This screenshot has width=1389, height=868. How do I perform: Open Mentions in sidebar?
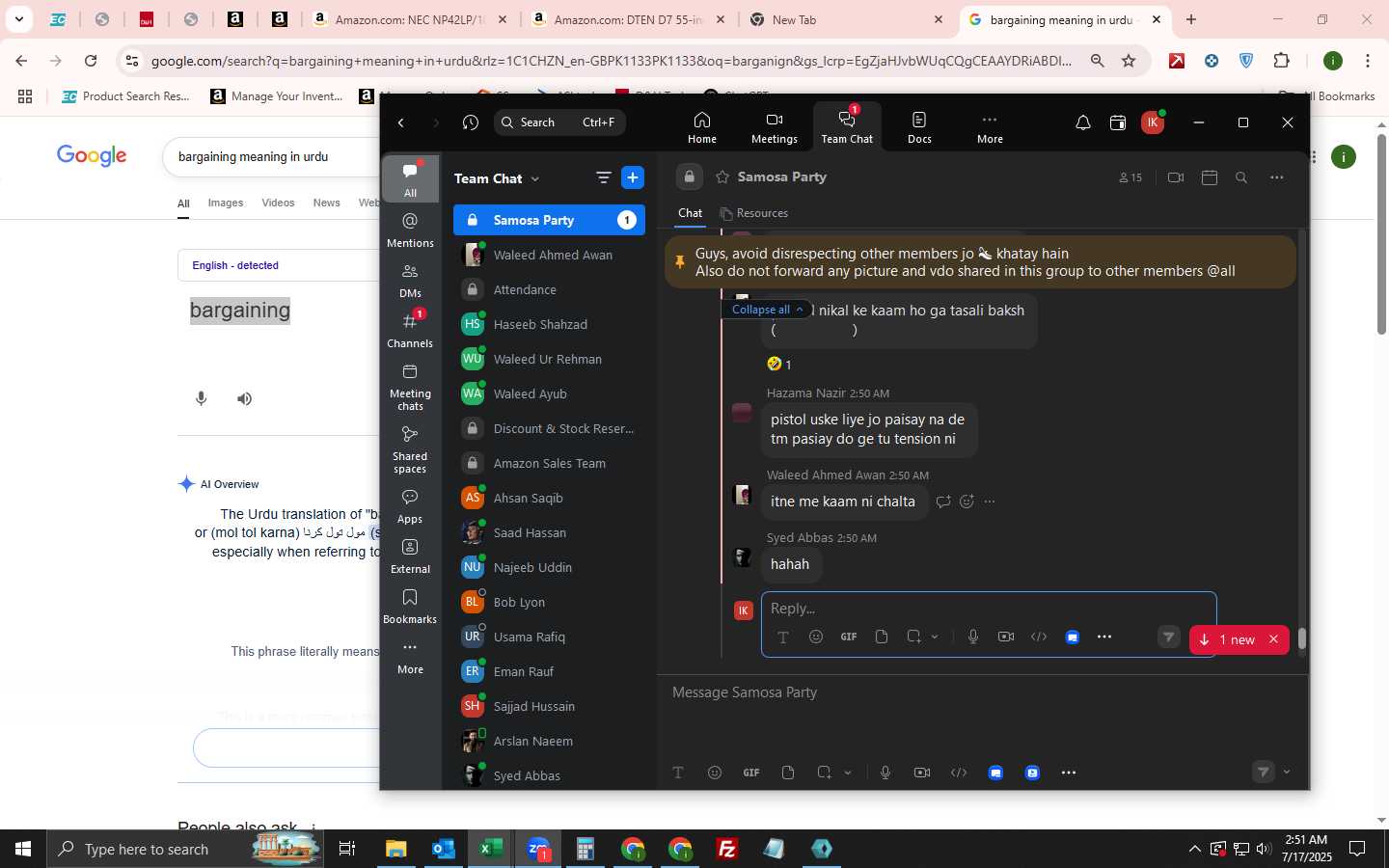pos(410,231)
